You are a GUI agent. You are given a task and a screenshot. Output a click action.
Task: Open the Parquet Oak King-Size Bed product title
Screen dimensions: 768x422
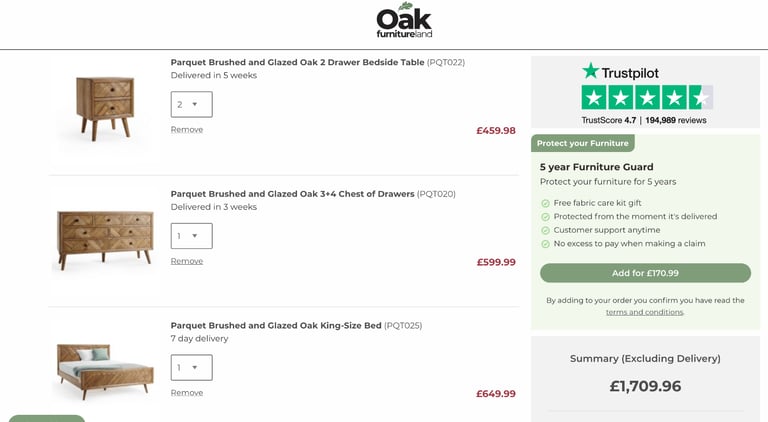(276, 326)
